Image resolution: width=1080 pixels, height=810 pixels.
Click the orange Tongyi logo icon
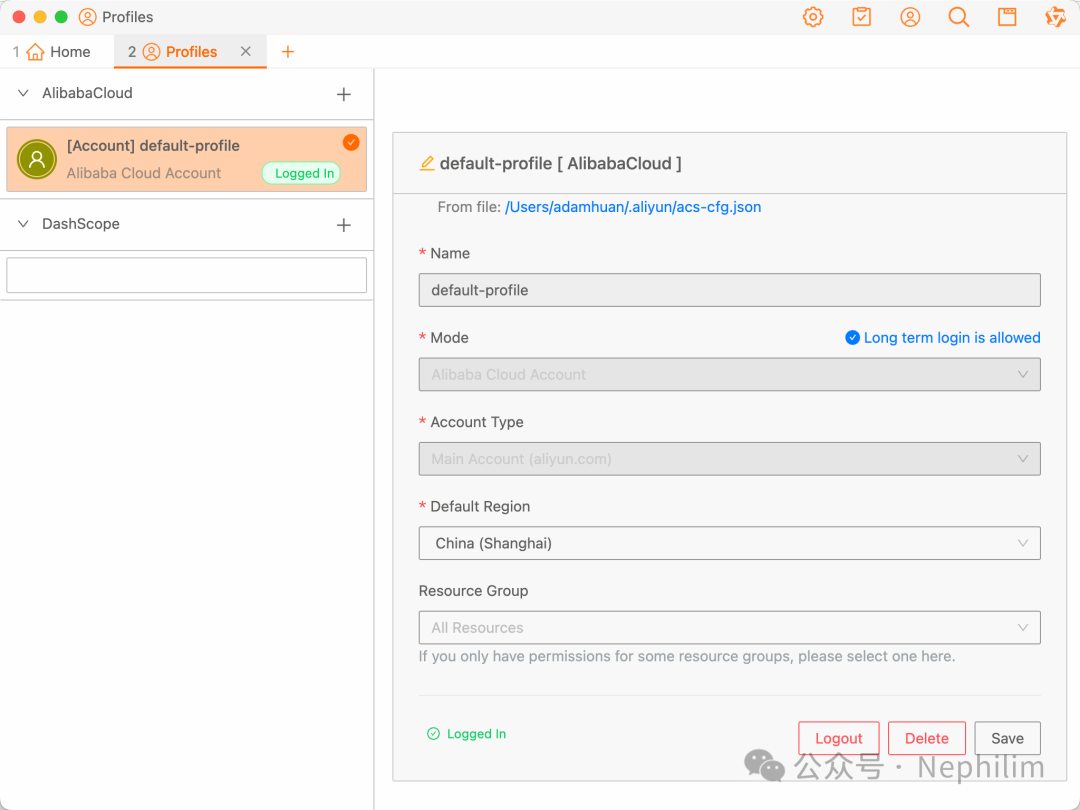1055,17
